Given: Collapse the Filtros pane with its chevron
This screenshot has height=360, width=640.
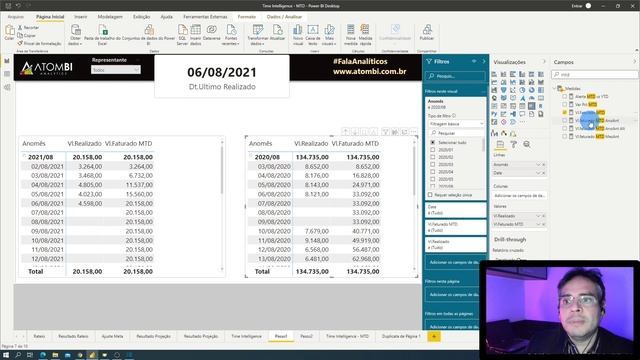Looking at the screenshot, I should click(484, 61).
